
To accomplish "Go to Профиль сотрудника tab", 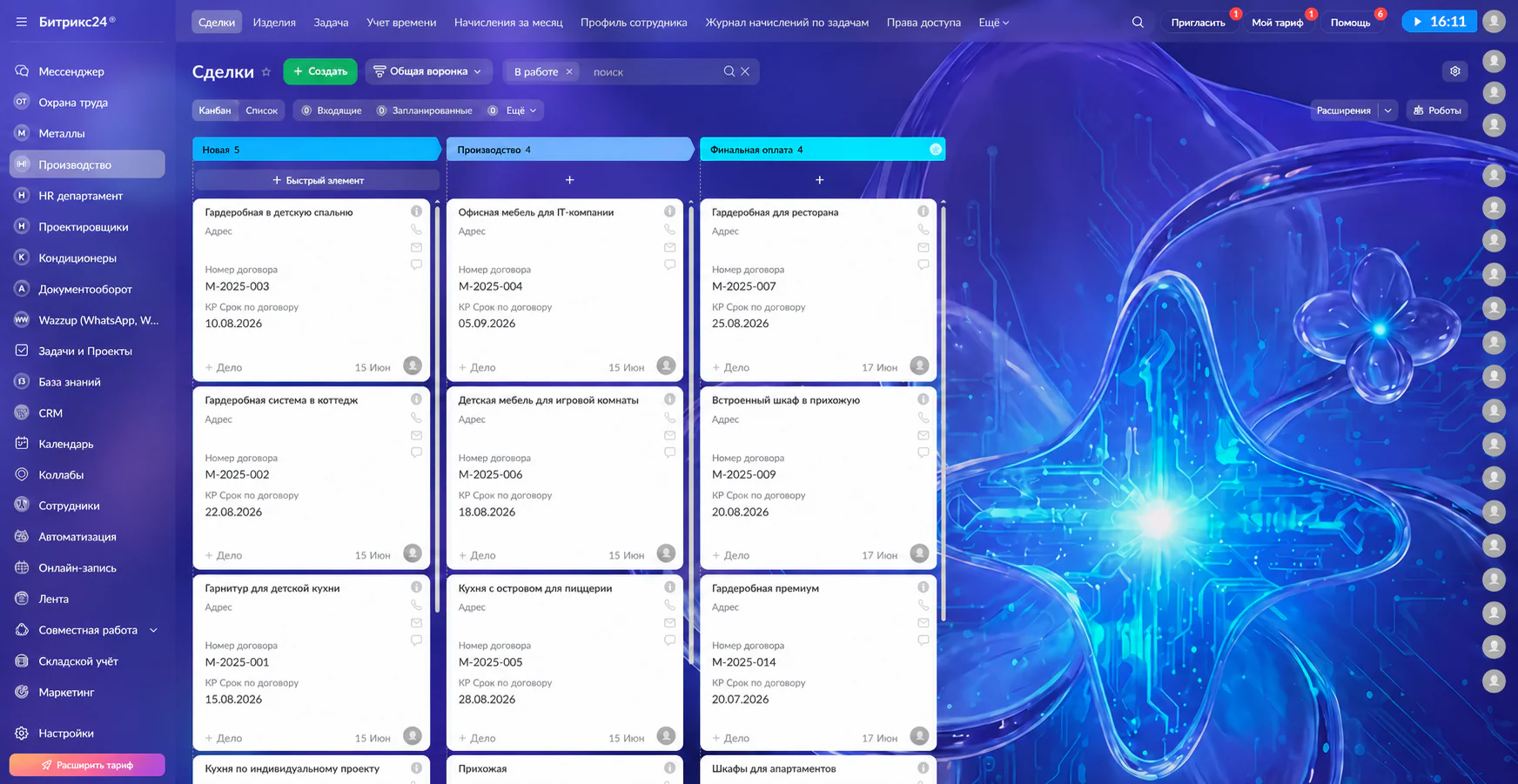I will click(x=634, y=23).
